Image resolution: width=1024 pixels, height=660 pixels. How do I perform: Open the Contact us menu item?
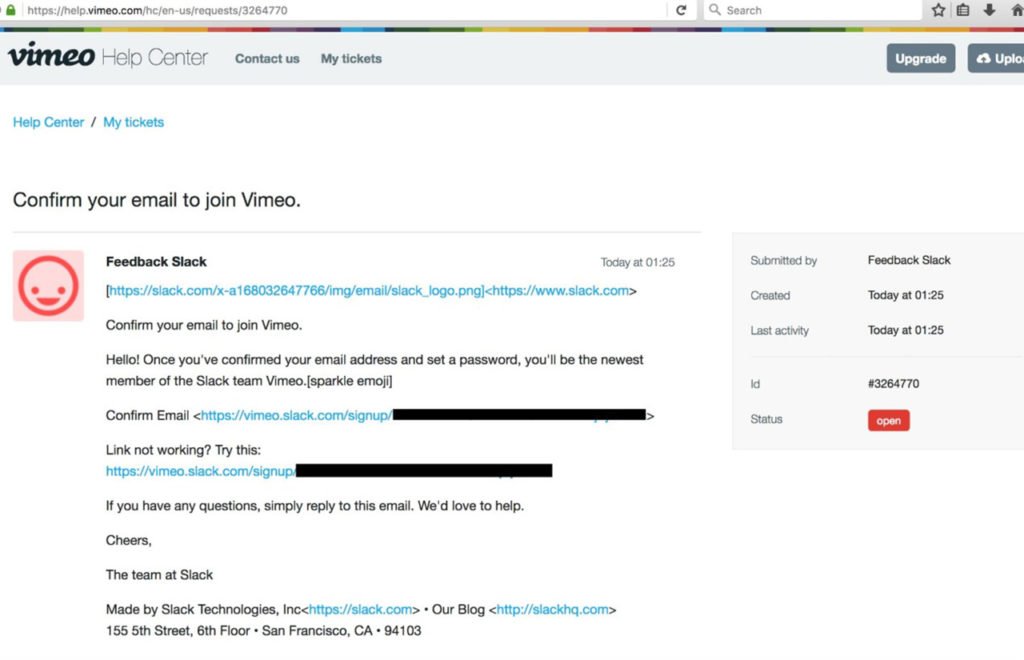[x=267, y=59]
